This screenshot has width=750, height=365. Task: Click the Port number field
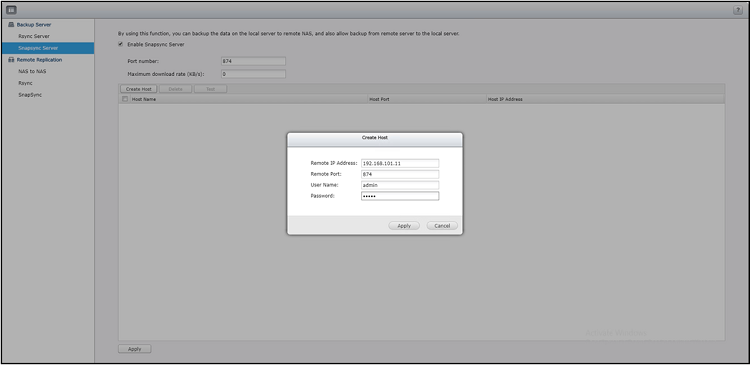point(253,61)
